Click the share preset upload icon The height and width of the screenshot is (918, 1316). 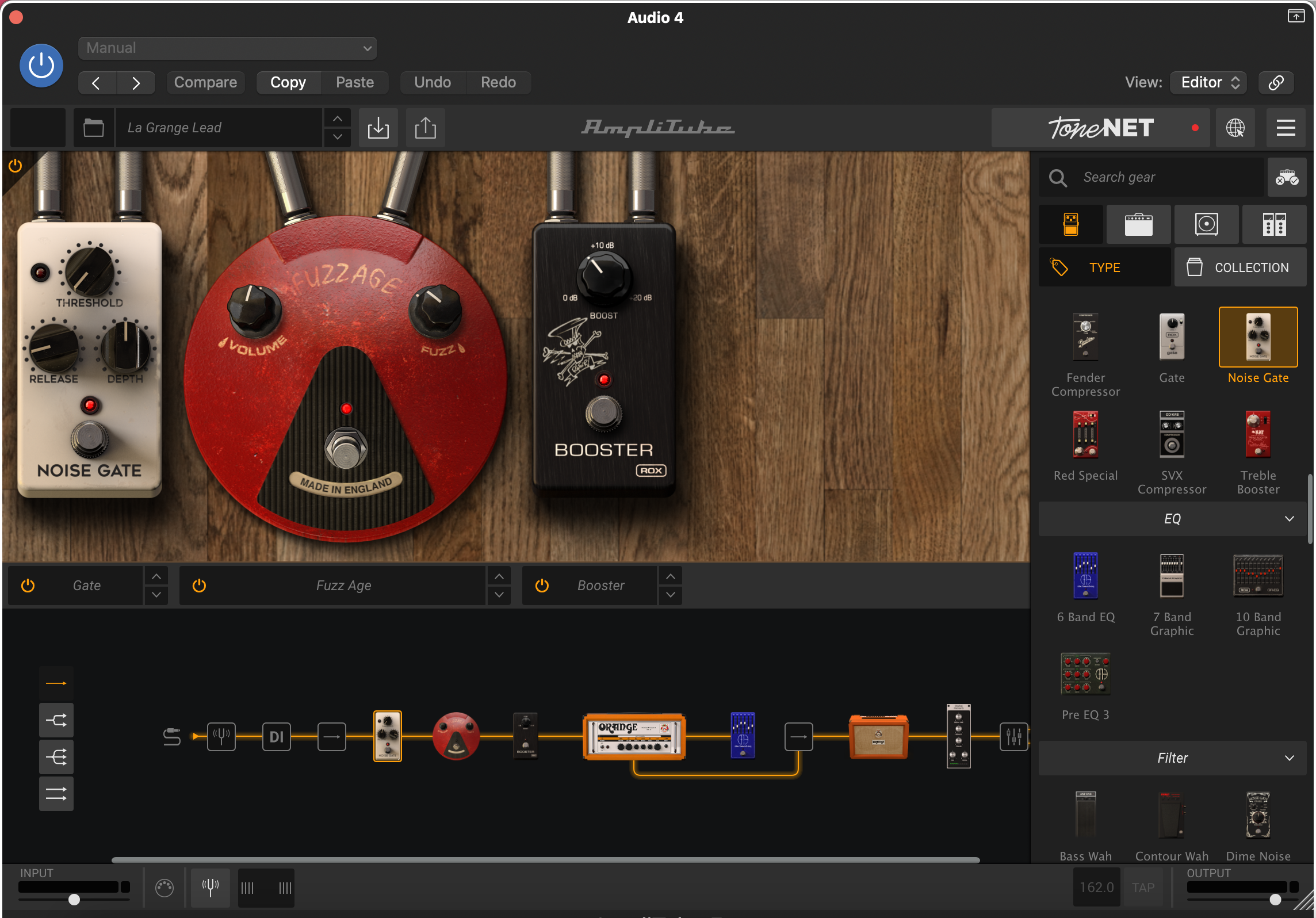pos(425,128)
